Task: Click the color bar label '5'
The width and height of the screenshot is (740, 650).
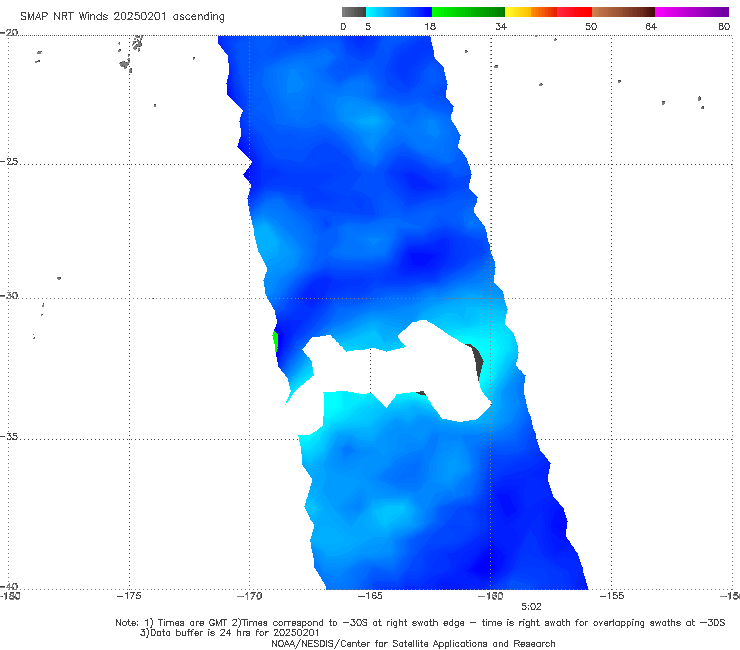Action: coord(368,26)
